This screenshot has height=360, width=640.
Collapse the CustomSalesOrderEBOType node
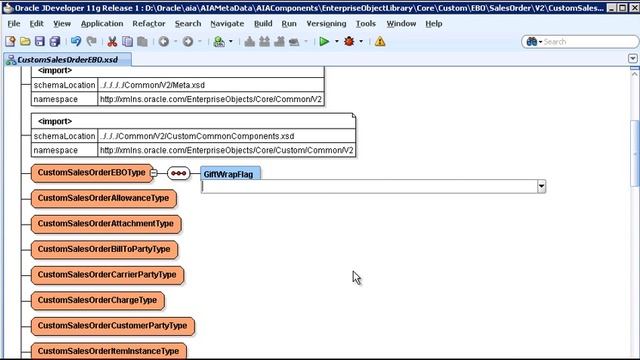click(153, 173)
